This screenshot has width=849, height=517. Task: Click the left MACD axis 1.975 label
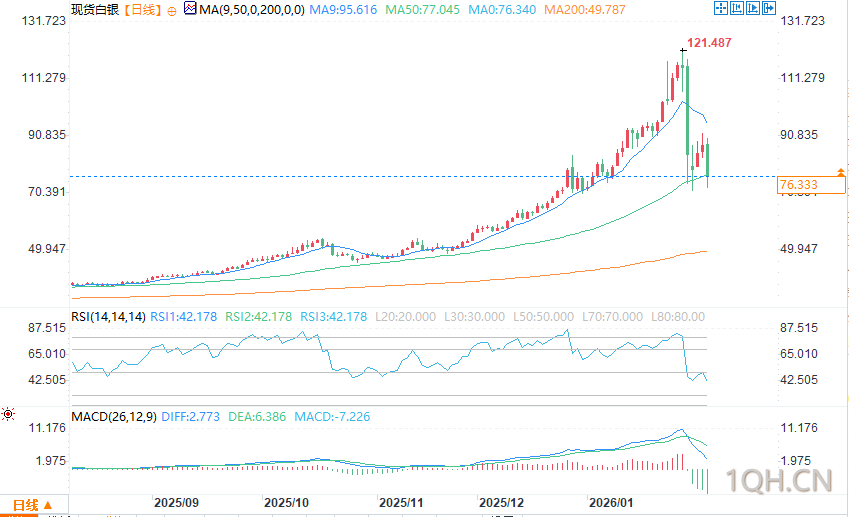(x=50, y=461)
